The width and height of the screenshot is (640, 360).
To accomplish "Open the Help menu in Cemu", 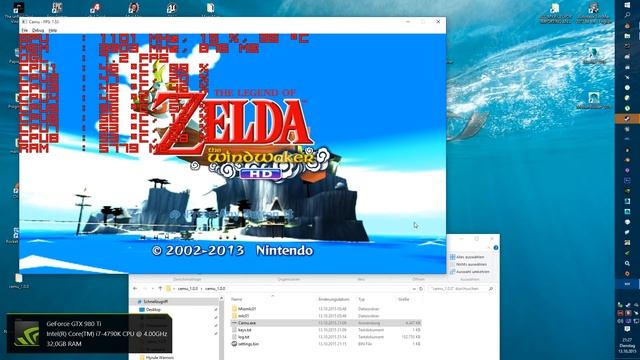I will (x=53, y=30).
